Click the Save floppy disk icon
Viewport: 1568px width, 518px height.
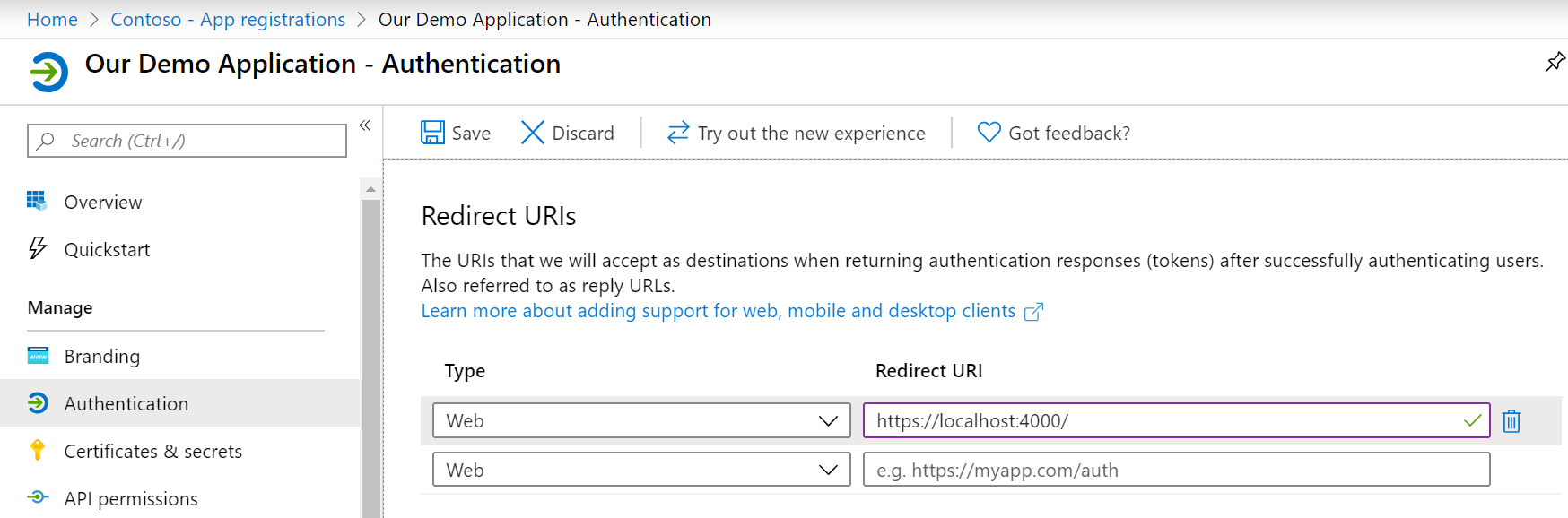(x=432, y=133)
